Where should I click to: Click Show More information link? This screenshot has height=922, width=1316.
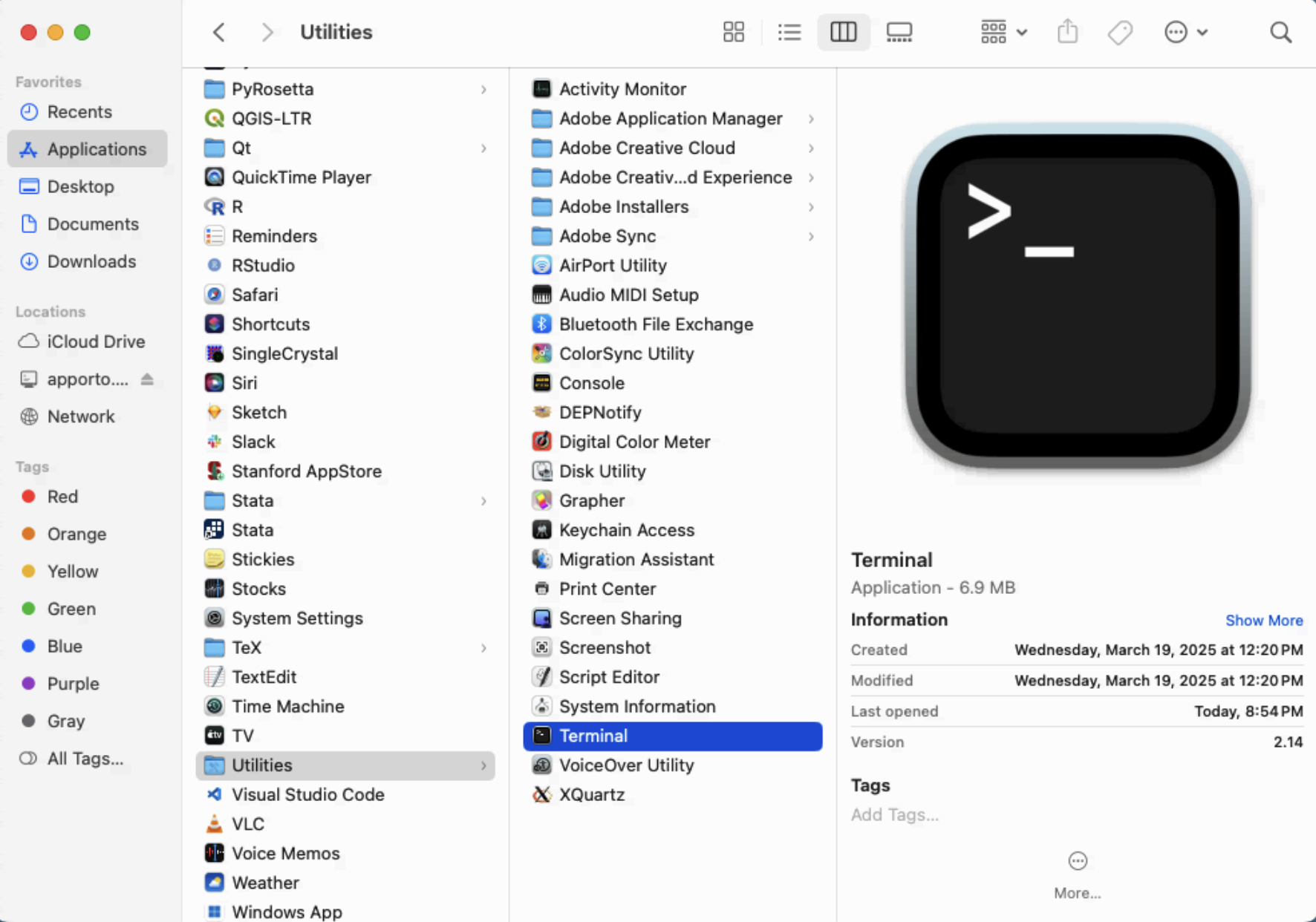click(1264, 620)
